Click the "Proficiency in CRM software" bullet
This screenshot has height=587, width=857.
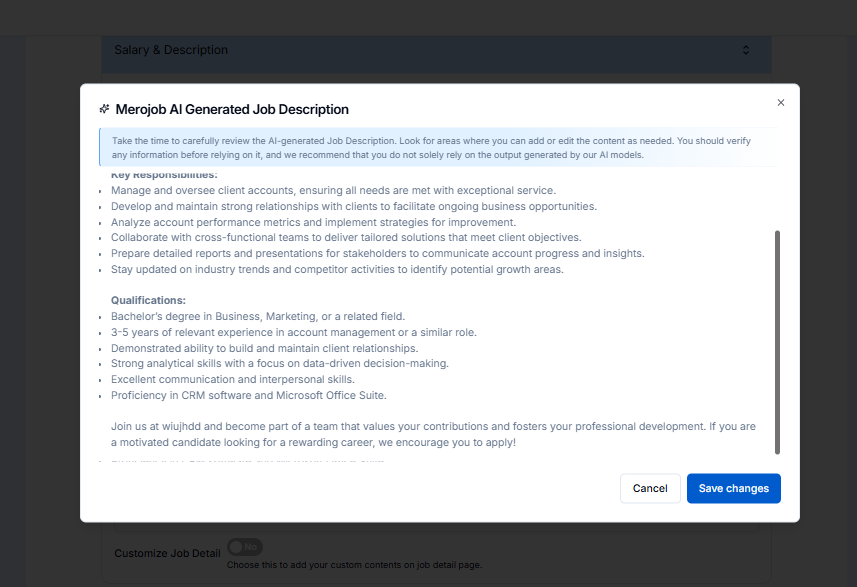pyautogui.click(x=249, y=396)
